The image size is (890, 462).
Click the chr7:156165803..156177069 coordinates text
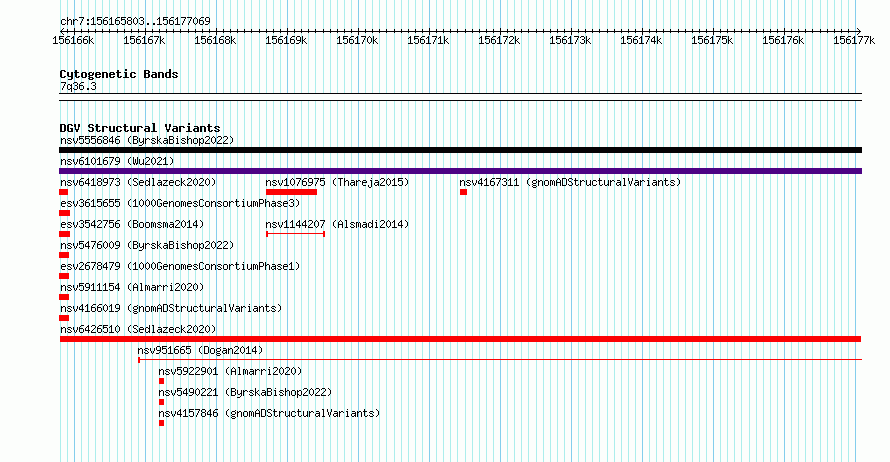(x=135, y=22)
